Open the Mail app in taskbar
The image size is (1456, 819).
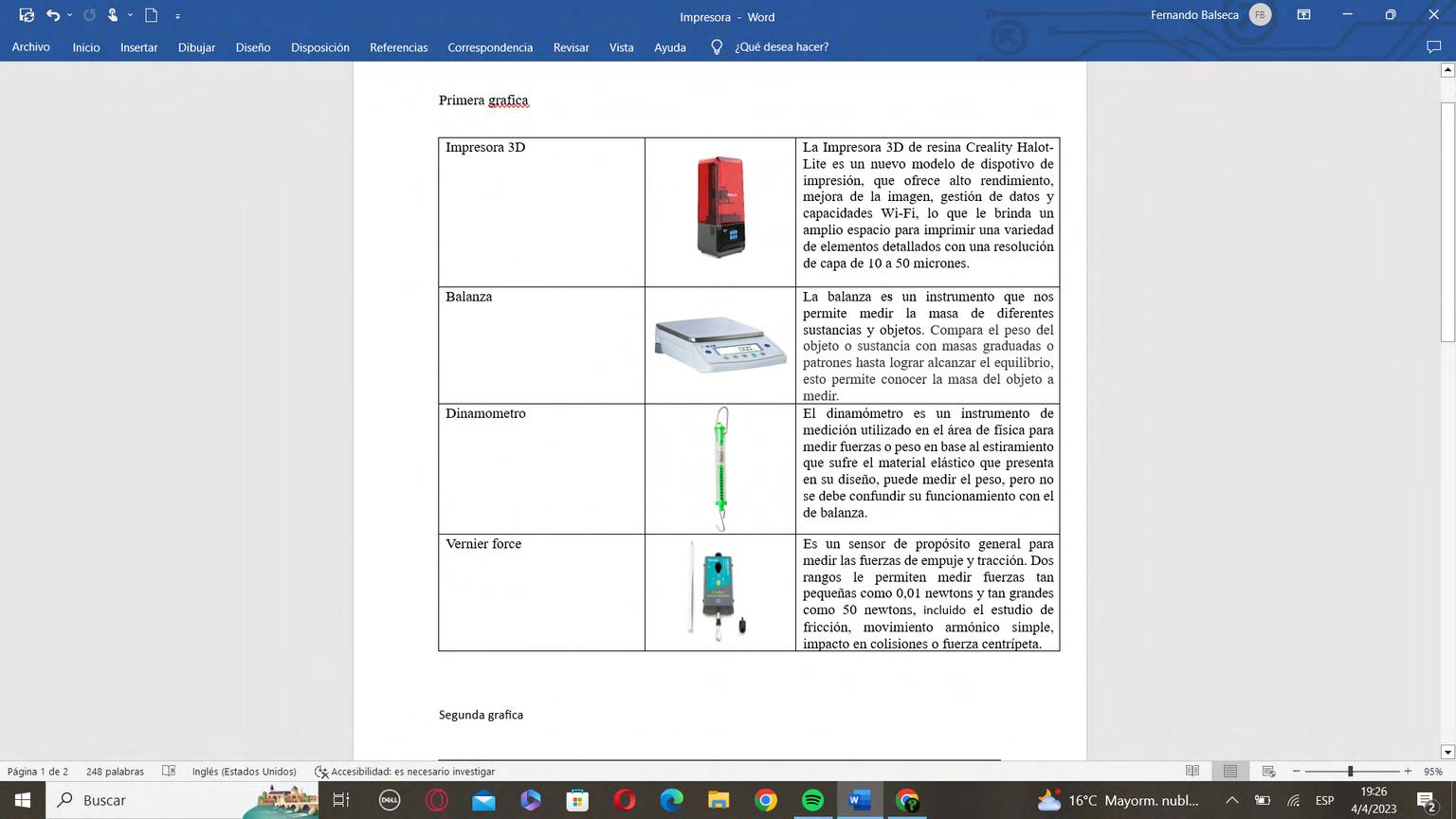pos(483,800)
